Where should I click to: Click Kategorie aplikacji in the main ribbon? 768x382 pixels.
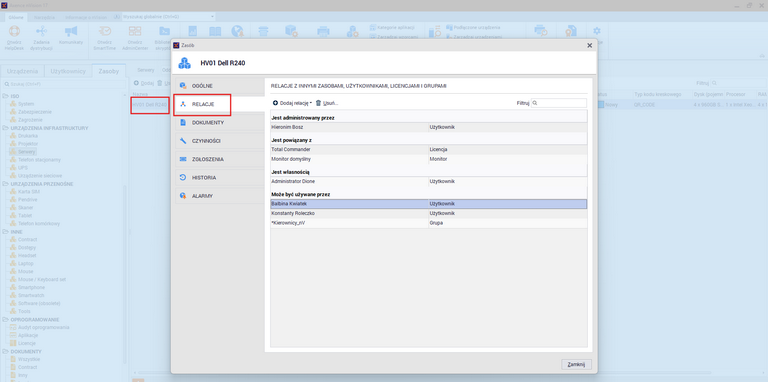[x=392, y=27]
